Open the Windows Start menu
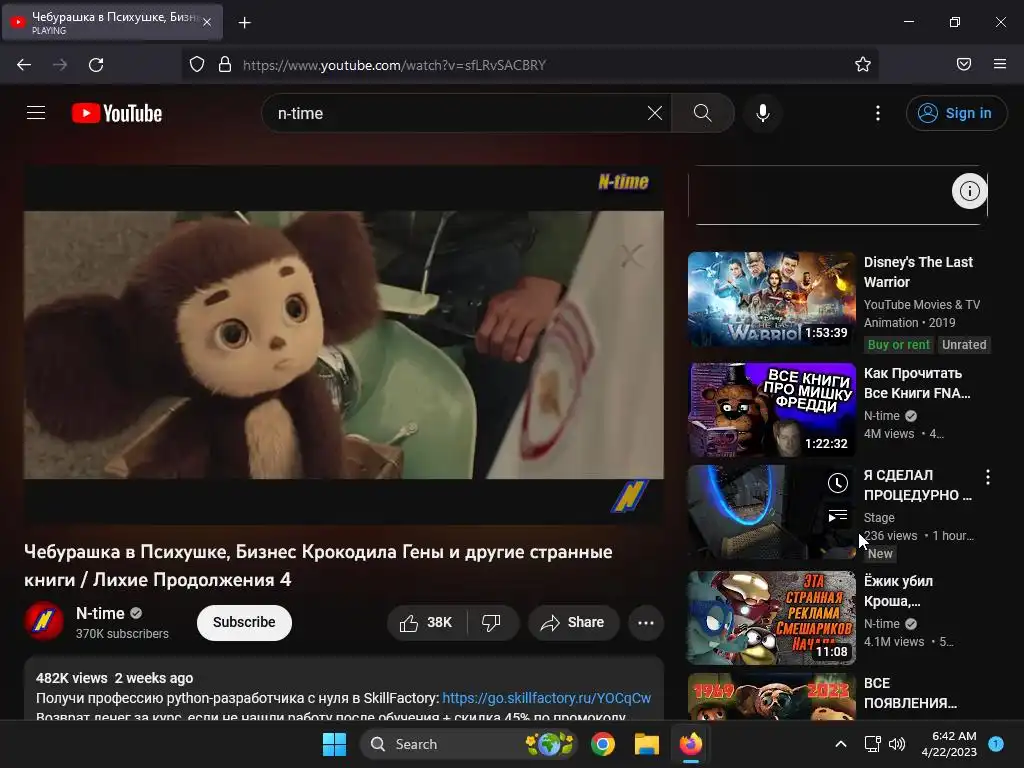This screenshot has width=1024, height=768. click(x=334, y=744)
